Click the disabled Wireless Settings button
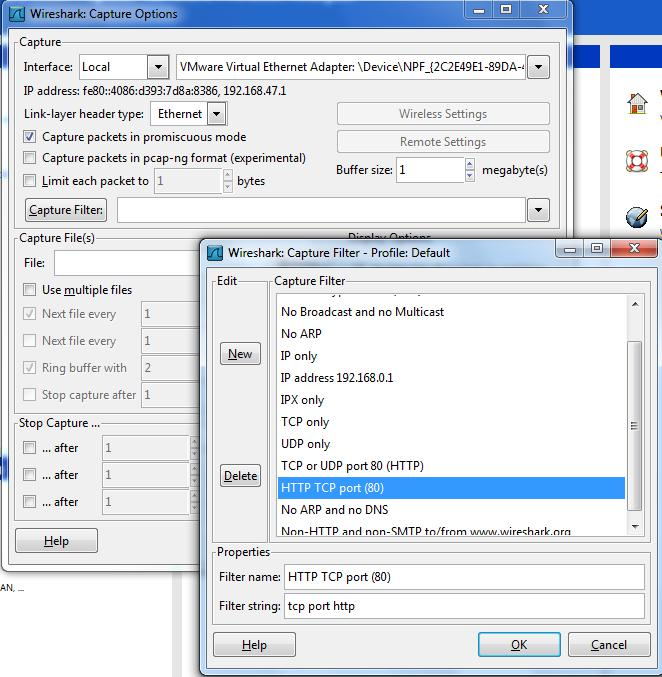The image size is (662, 677). click(x=443, y=114)
